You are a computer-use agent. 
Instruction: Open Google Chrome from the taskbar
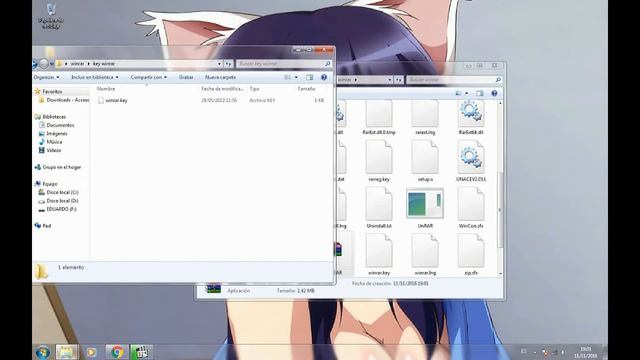click(117, 352)
